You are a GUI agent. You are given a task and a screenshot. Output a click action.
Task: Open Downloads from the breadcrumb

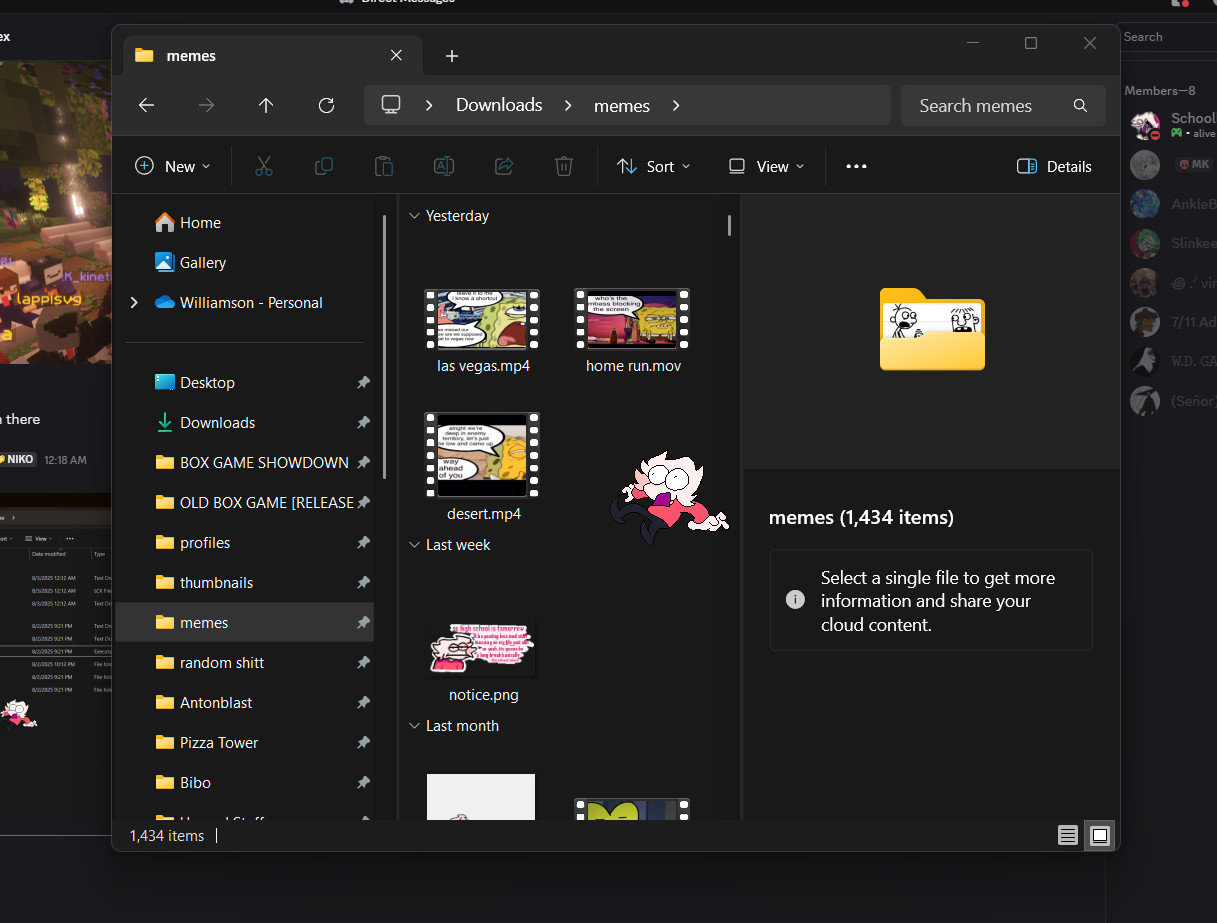[498, 105]
